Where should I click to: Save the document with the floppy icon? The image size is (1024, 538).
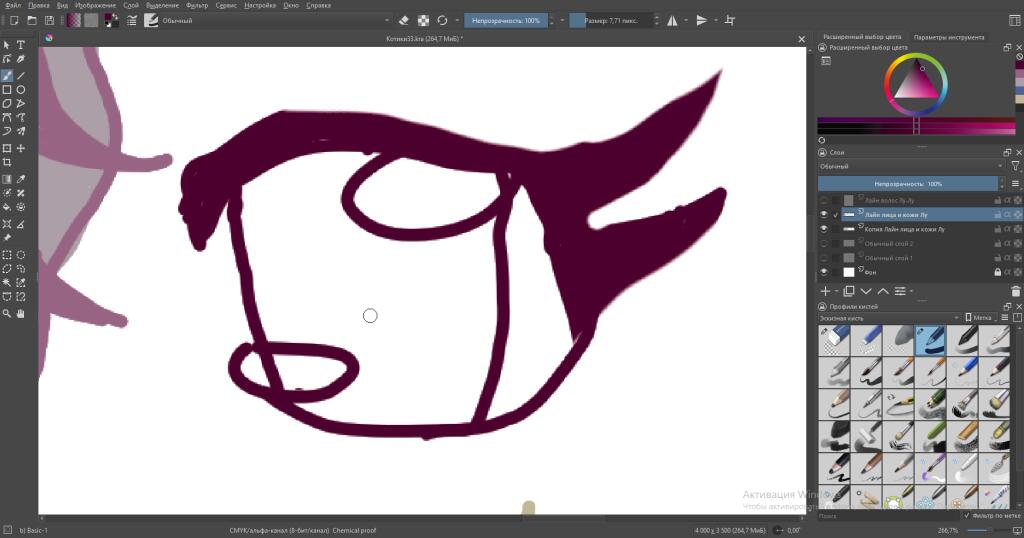[49, 21]
